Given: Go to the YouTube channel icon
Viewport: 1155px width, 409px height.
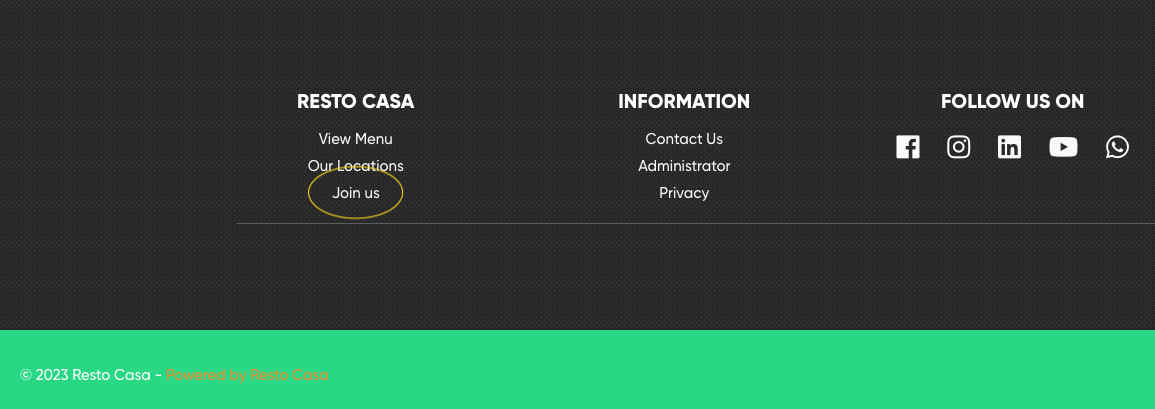Looking at the screenshot, I should click(1063, 147).
